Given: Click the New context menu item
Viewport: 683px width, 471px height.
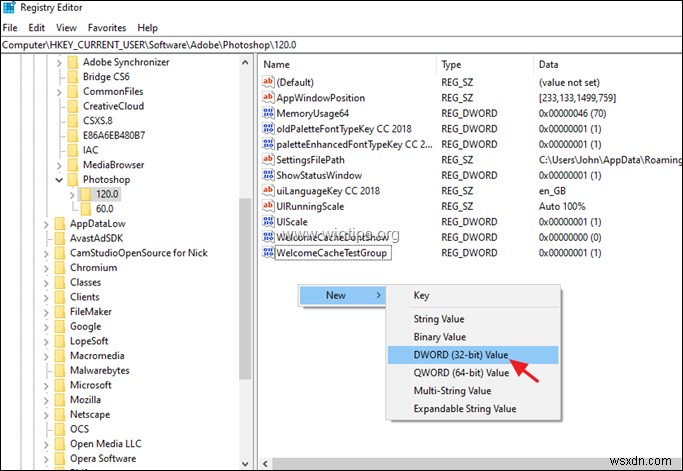Looking at the screenshot, I should (x=342, y=295).
